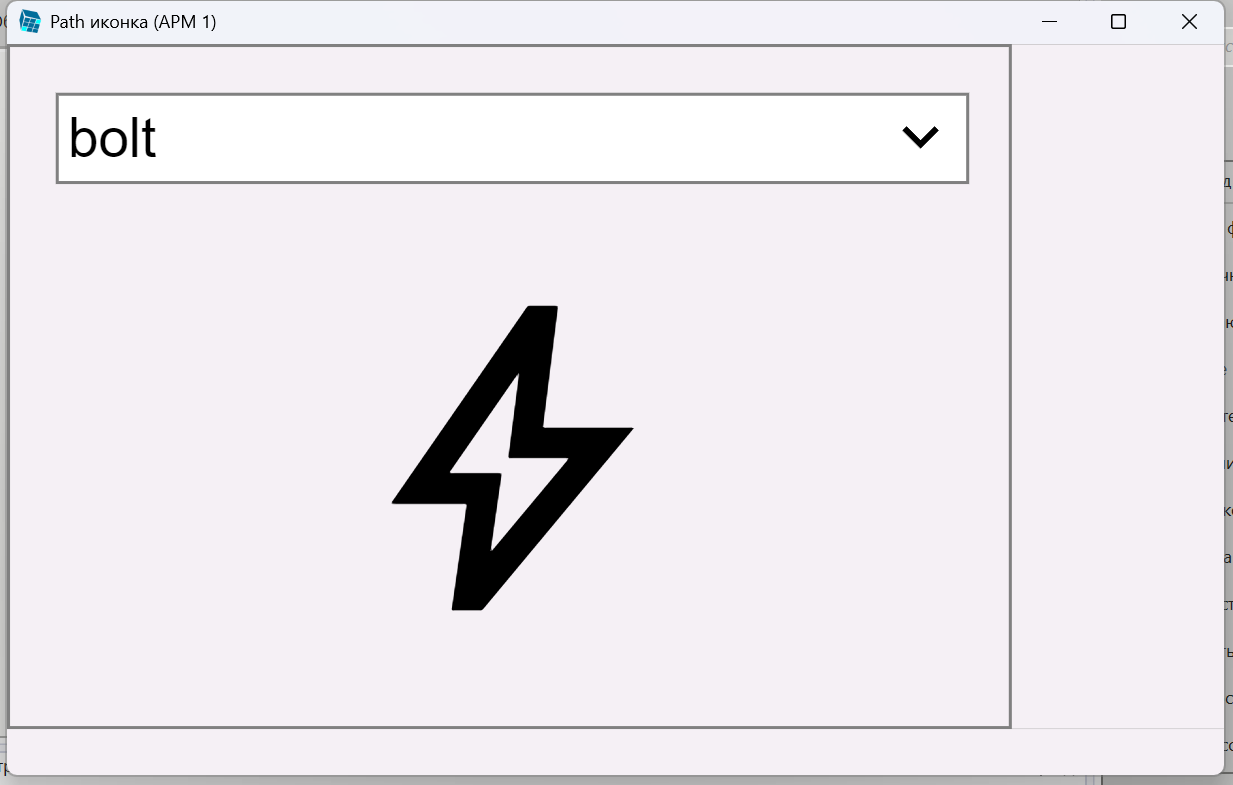Click the gap between the combo box and bolt icon
Screen dimensions: 1233x785
point(512,244)
